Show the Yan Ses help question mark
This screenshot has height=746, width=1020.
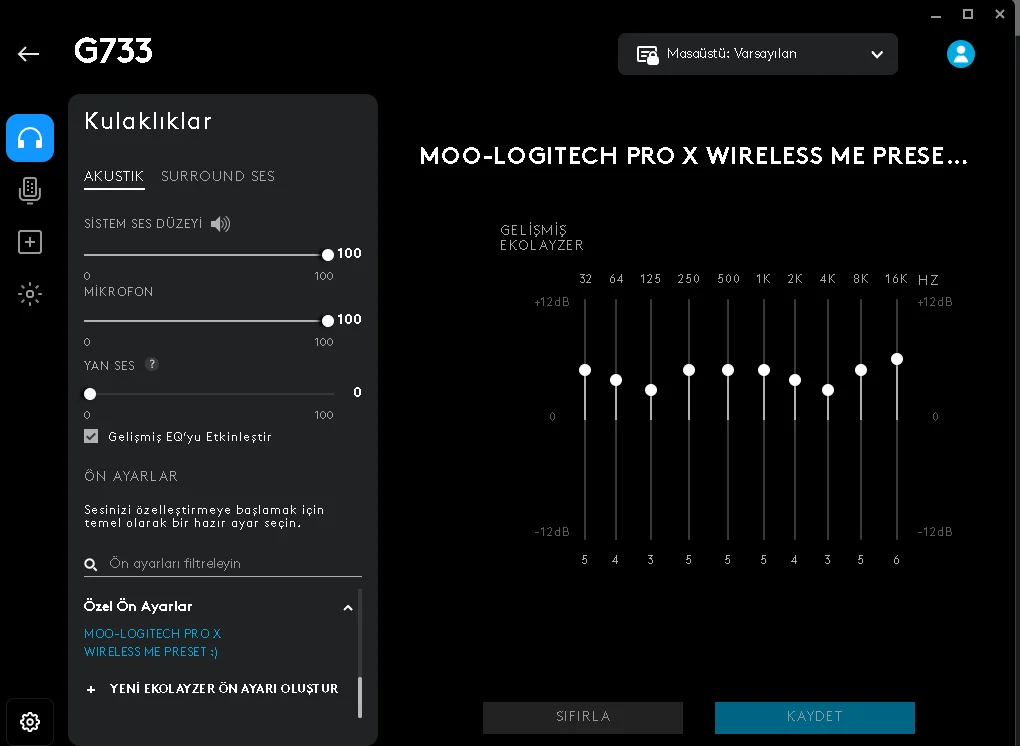pos(152,364)
